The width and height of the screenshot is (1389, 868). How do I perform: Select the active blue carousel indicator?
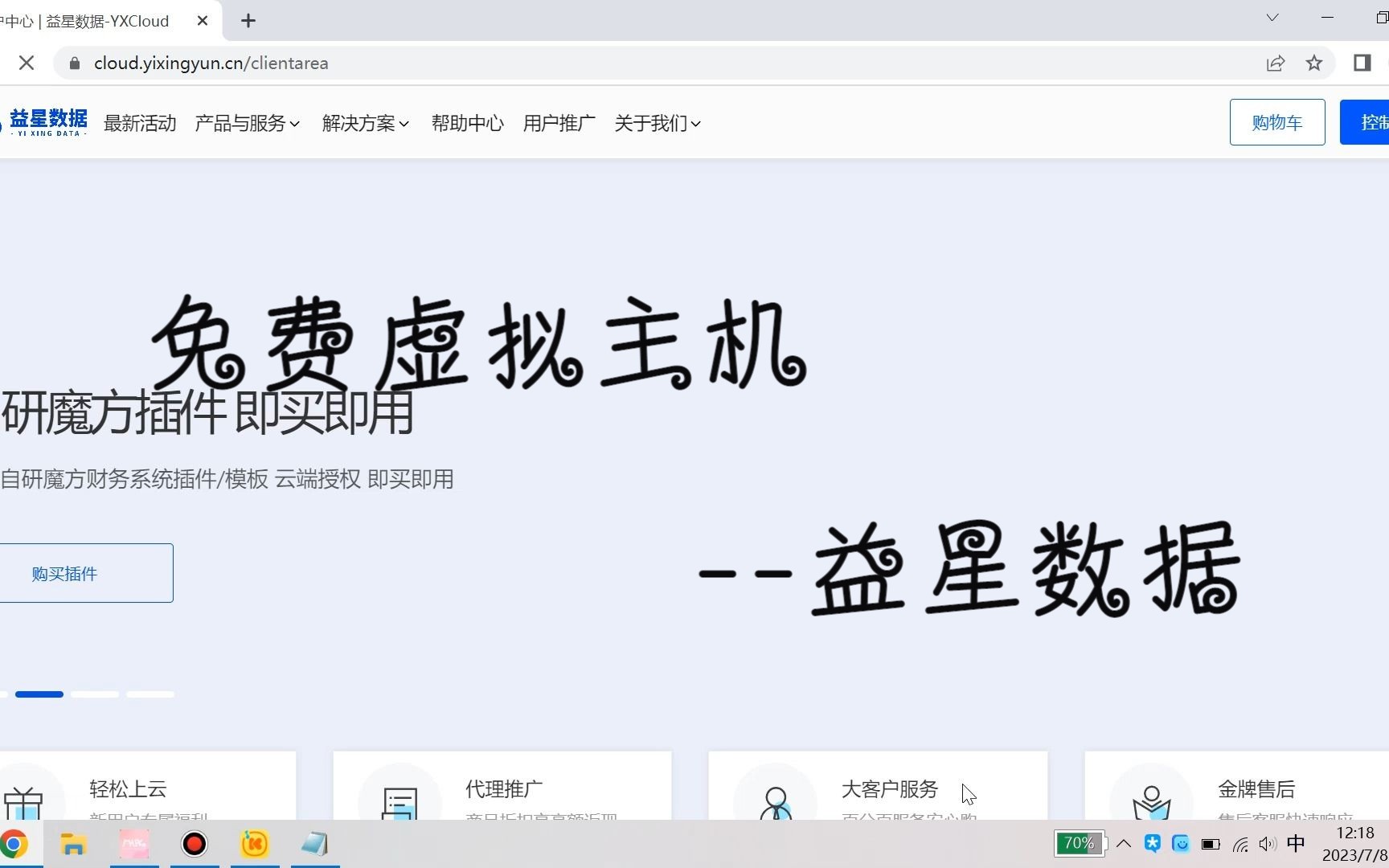[x=39, y=694]
